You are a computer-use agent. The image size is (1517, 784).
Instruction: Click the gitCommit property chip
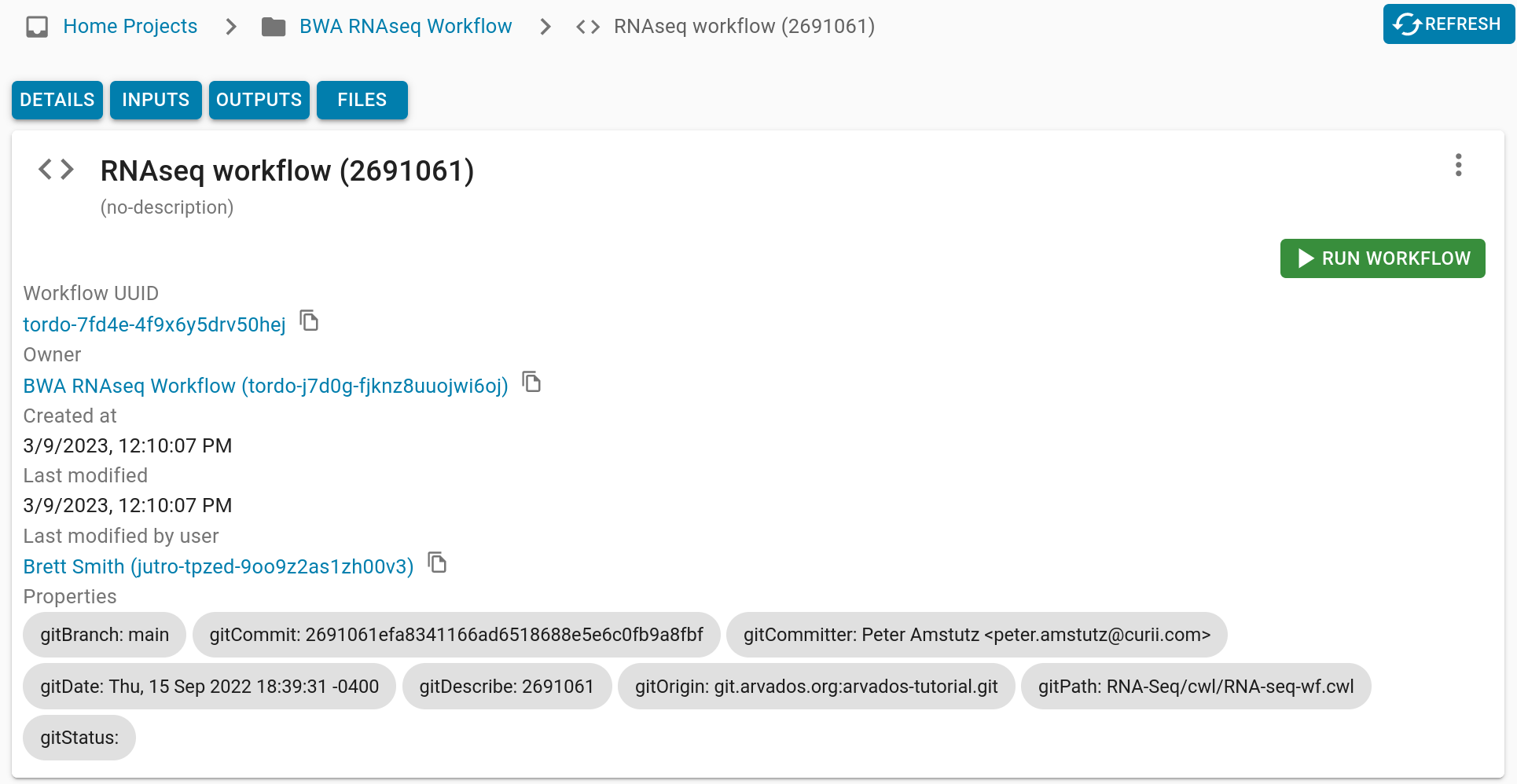pyautogui.click(x=456, y=635)
